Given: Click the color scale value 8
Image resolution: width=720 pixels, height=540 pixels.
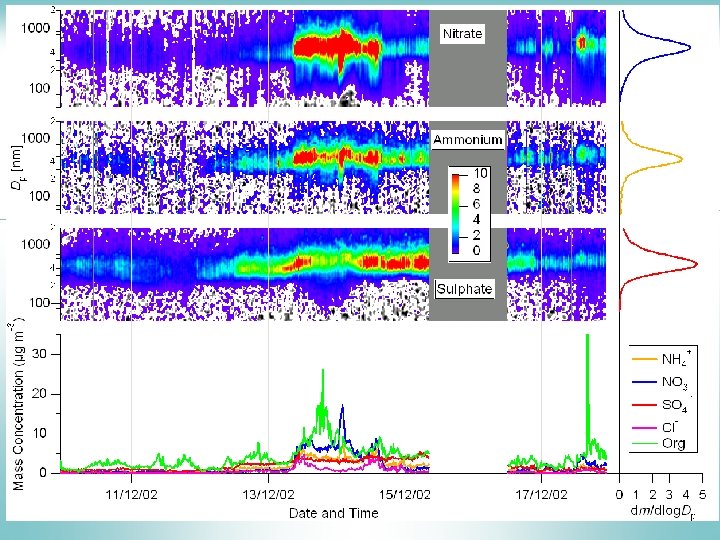Looking at the screenshot, I should coord(477,189).
